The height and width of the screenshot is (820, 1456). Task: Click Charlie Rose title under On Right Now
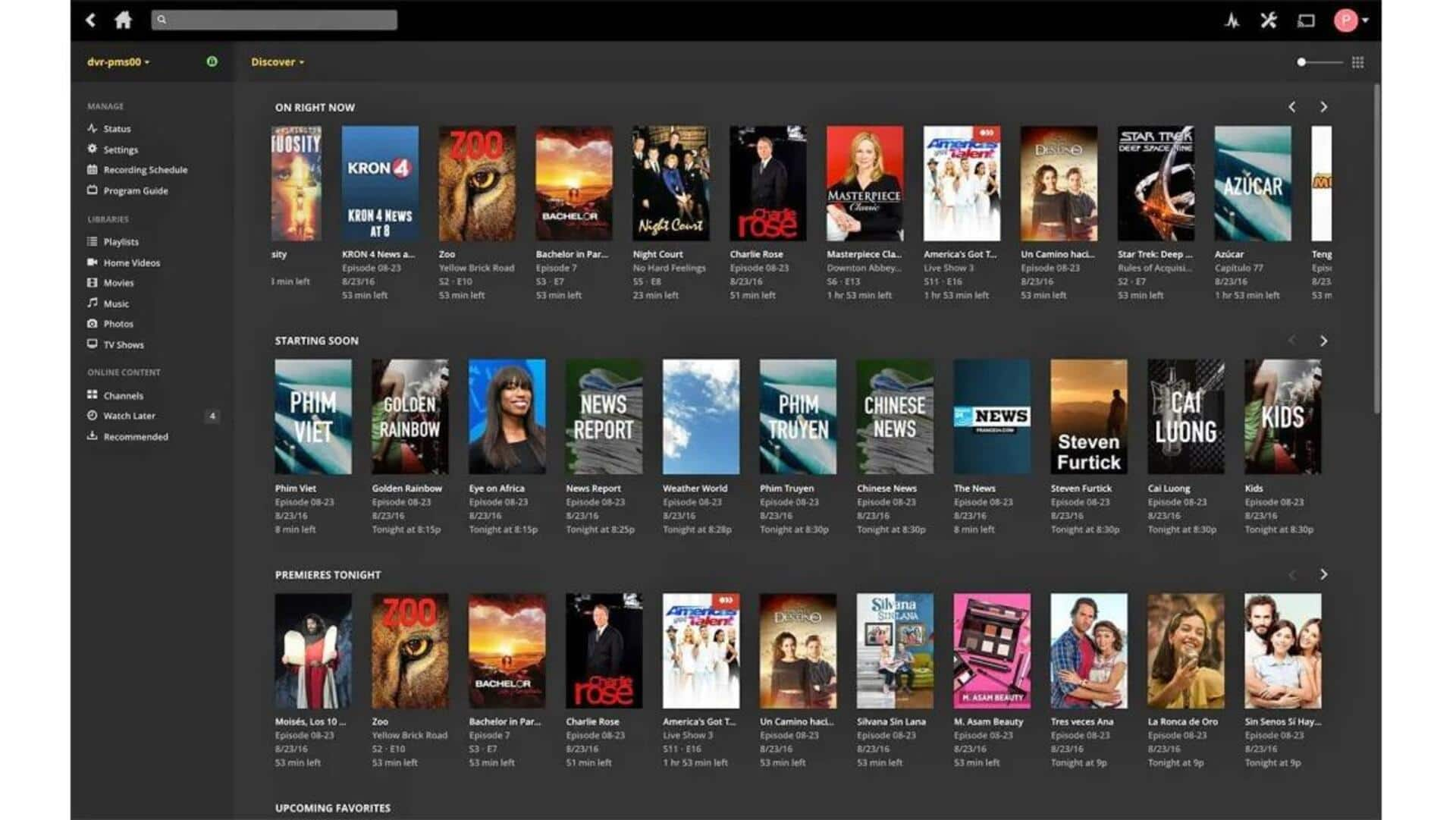[x=756, y=254]
